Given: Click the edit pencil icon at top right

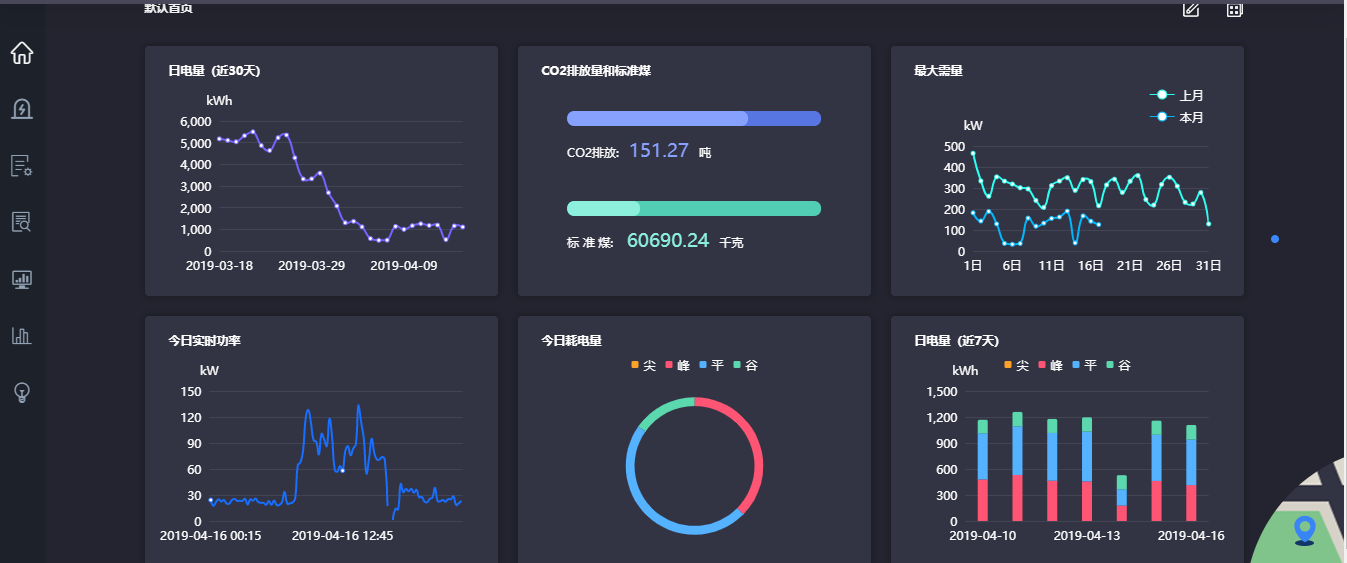Looking at the screenshot, I should click(x=1190, y=10).
